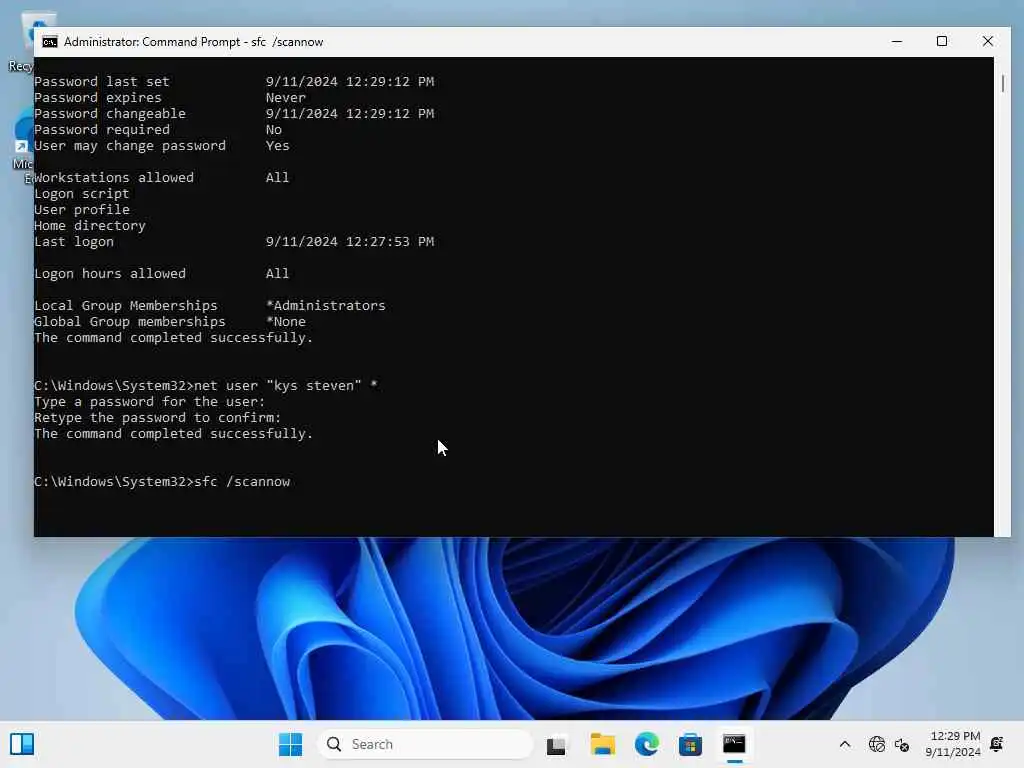Launch File Explorer from the taskbar
1024x768 pixels.
click(x=602, y=744)
